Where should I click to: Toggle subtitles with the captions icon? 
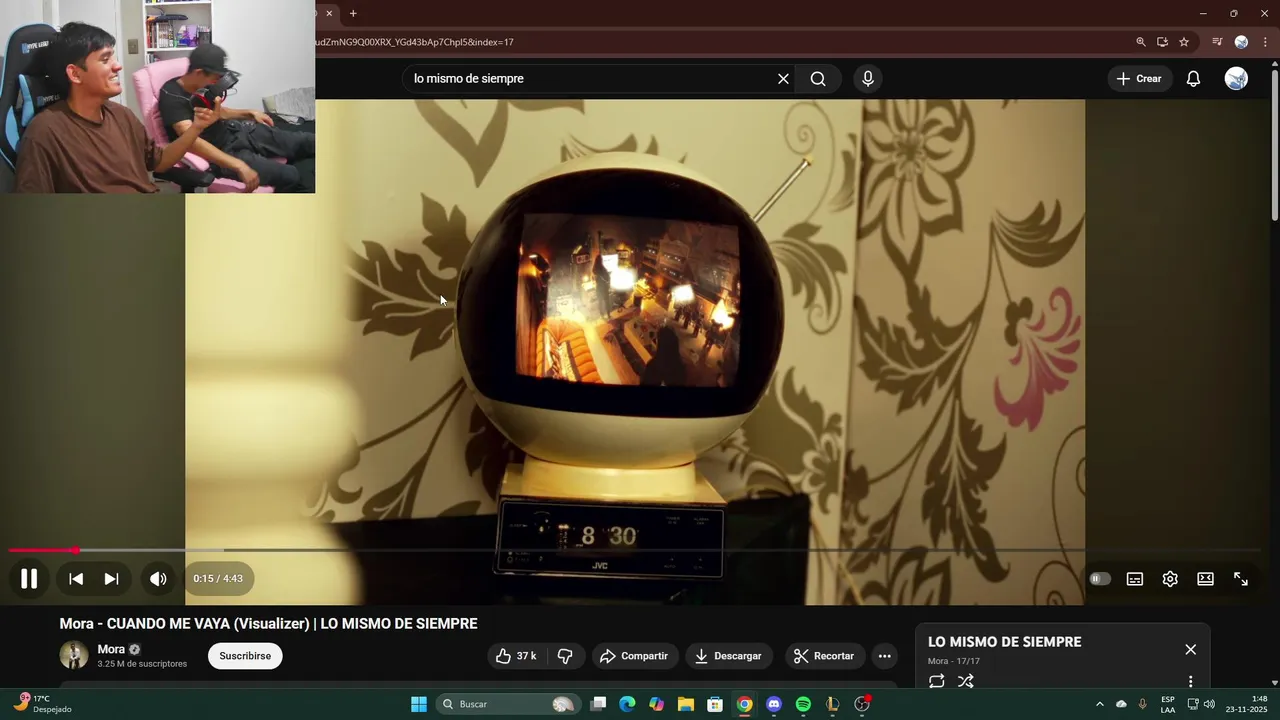click(x=1135, y=579)
